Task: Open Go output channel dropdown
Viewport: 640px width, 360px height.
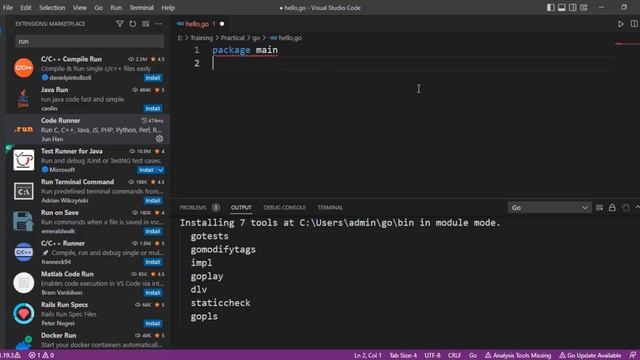Action: [549, 208]
